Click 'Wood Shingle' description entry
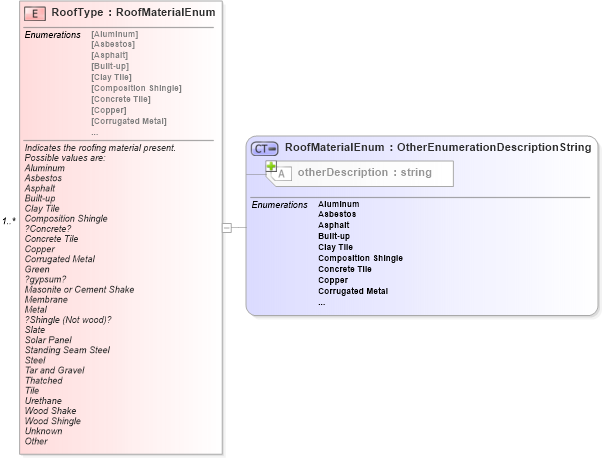603x458 pixels. 53,421
